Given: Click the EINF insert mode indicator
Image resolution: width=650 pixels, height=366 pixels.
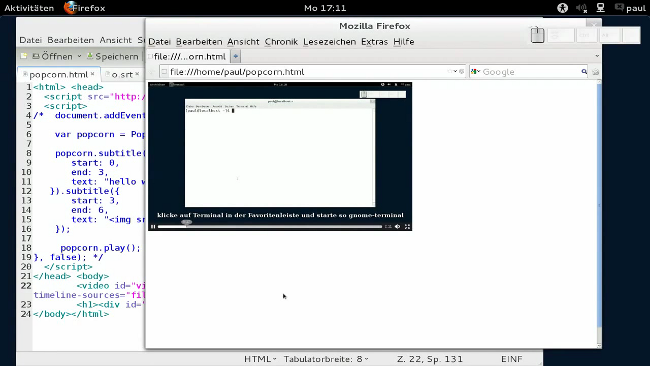Looking at the screenshot, I should [512, 359].
